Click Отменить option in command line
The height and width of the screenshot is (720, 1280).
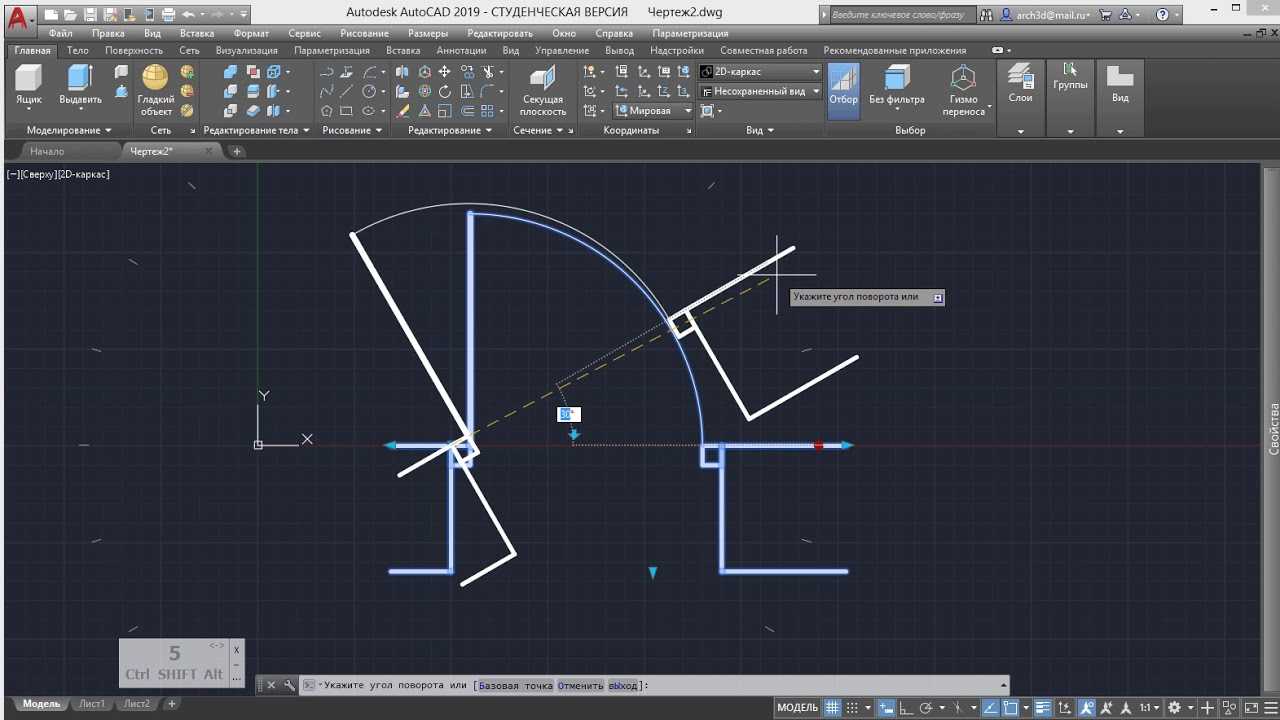pos(581,685)
